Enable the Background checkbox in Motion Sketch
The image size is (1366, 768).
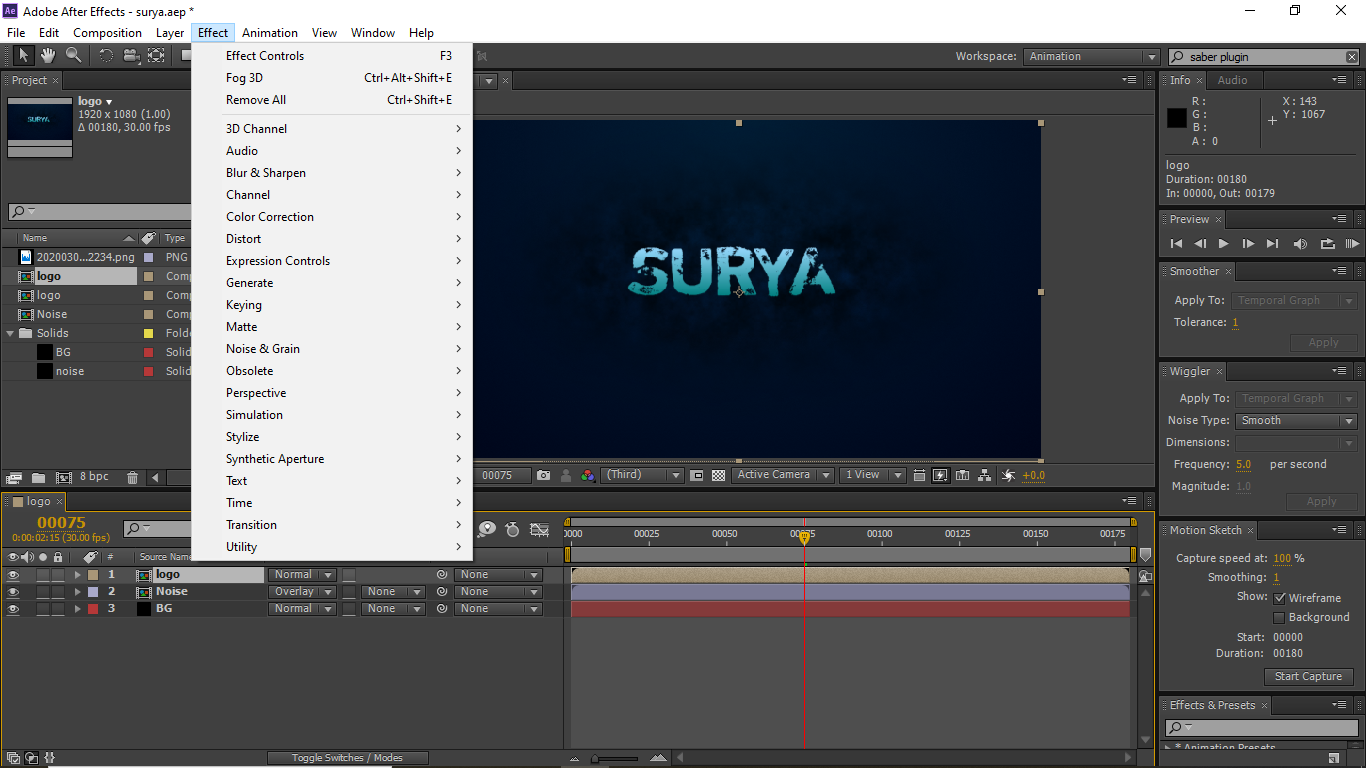tap(1279, 618)
